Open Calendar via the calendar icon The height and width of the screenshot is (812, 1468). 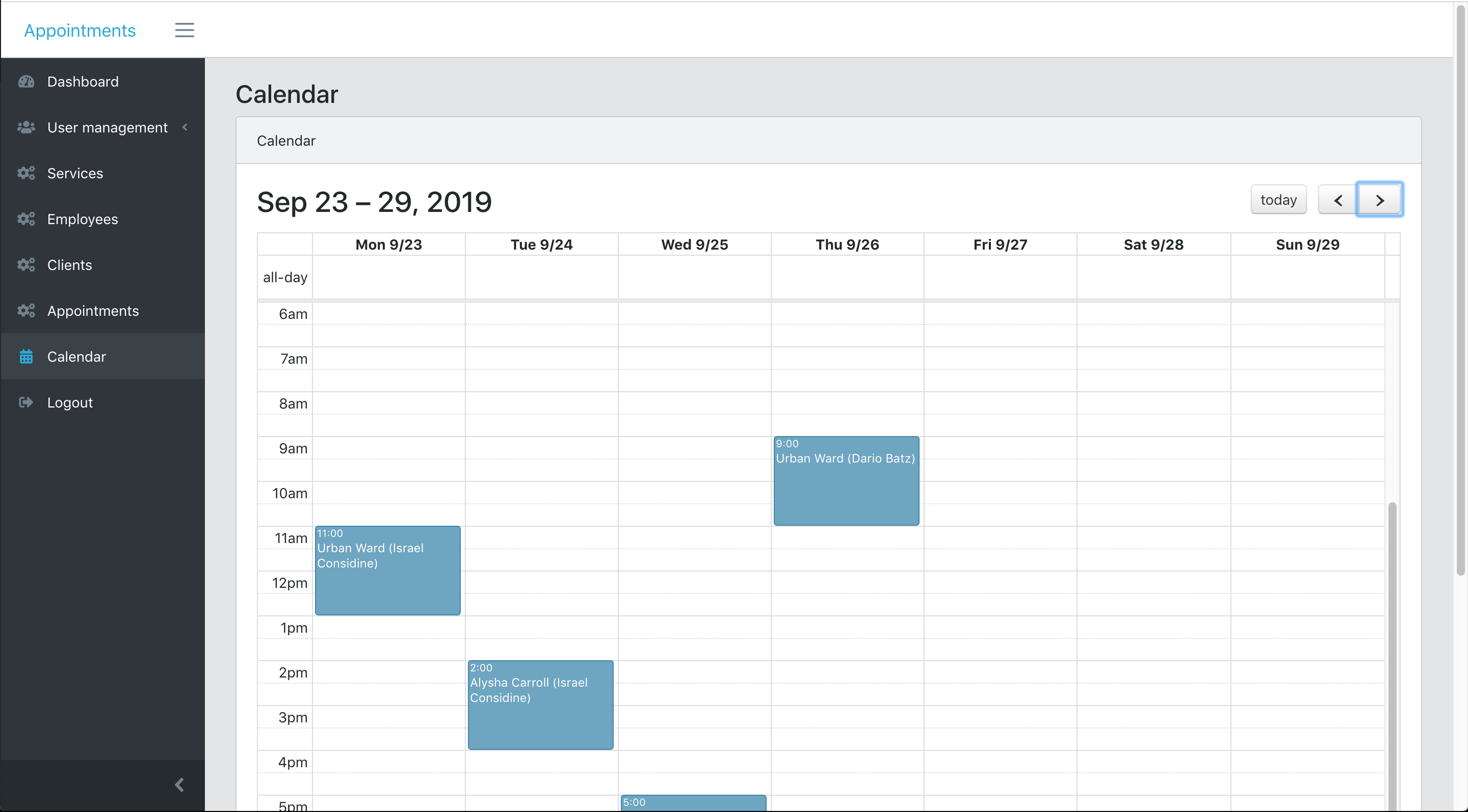coord(27,356)
